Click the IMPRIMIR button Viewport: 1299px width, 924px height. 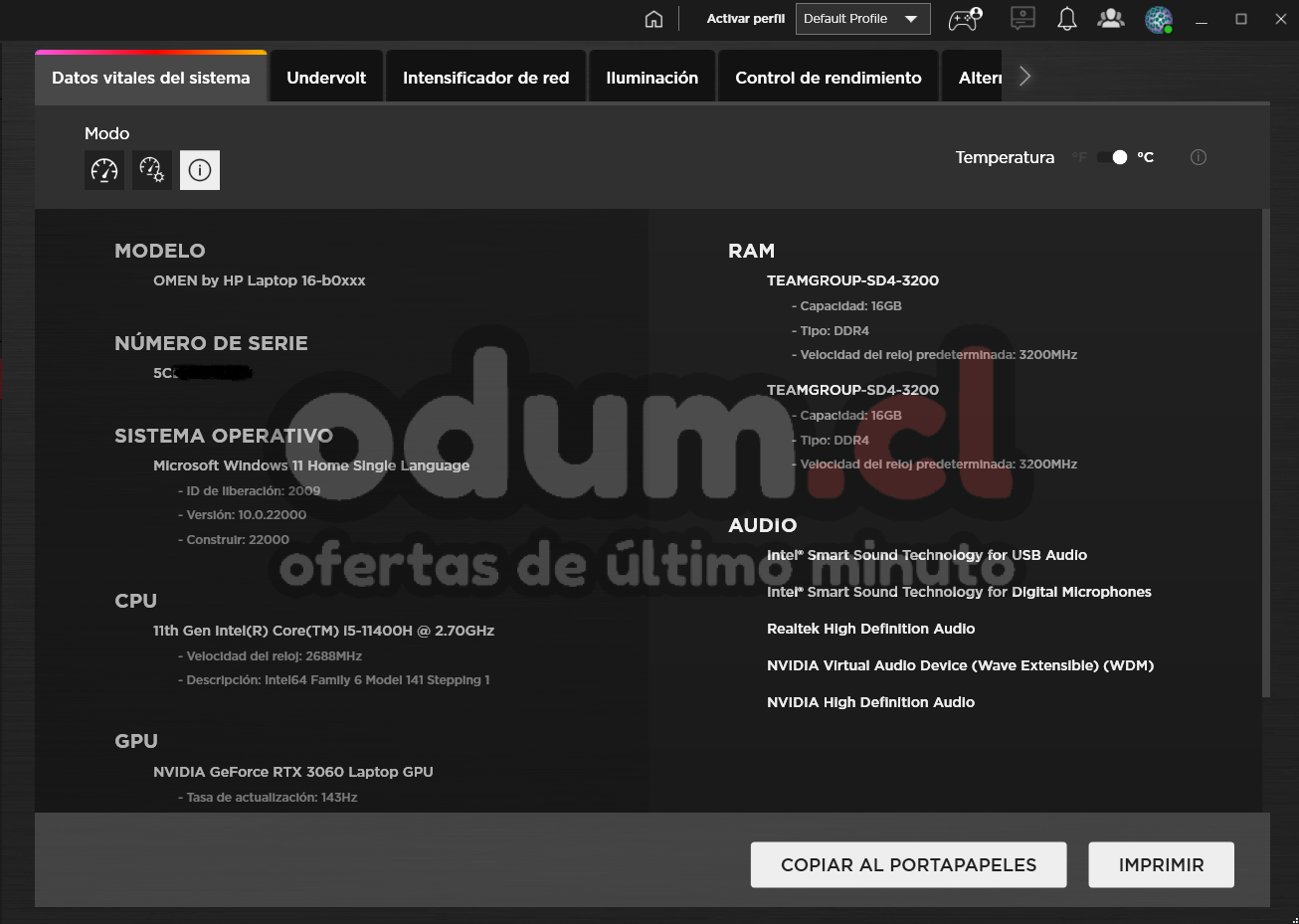point(1161,864)
